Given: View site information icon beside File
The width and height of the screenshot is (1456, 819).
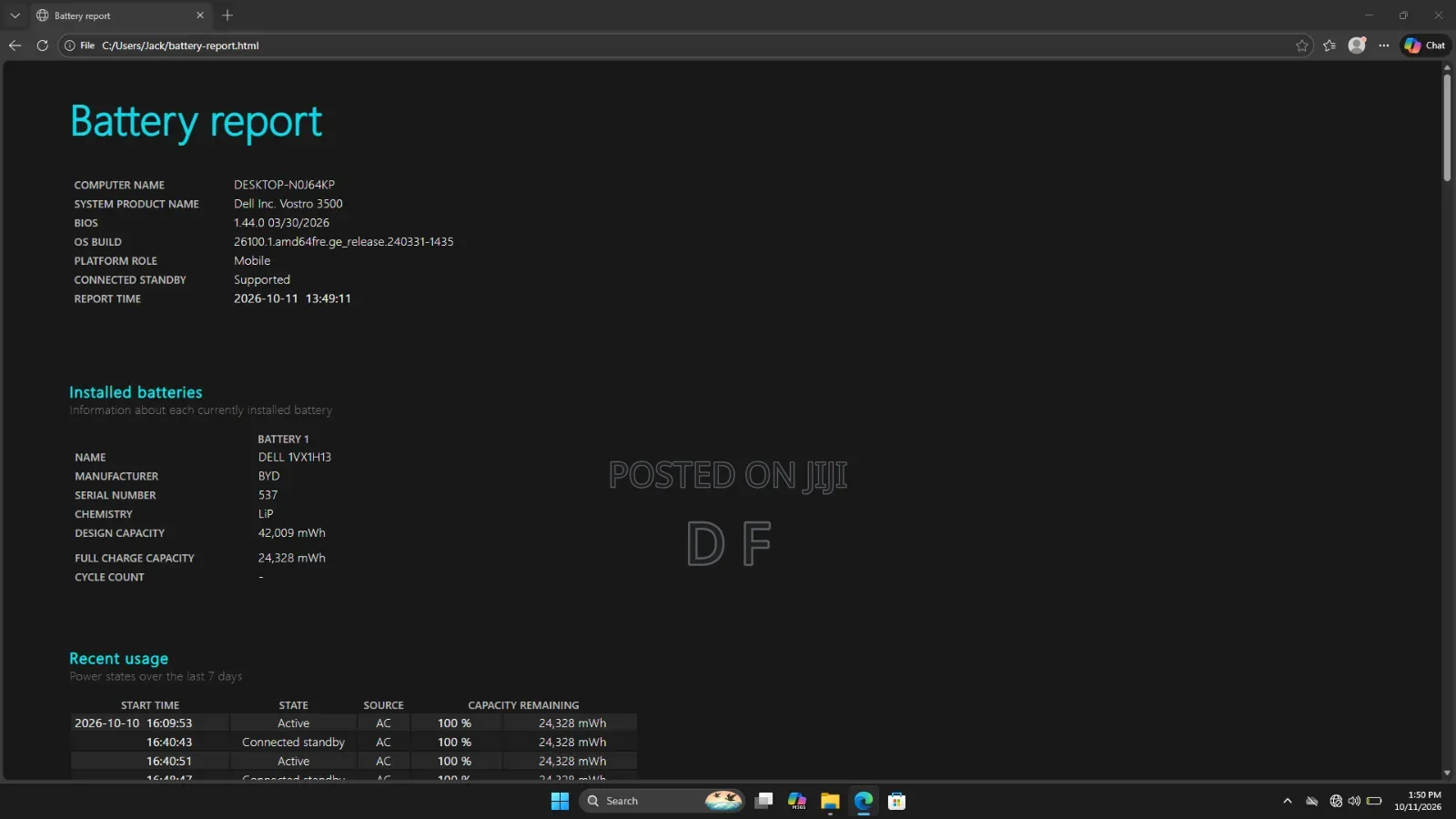Looking at the screenshot, I should (x=70, y=45).
